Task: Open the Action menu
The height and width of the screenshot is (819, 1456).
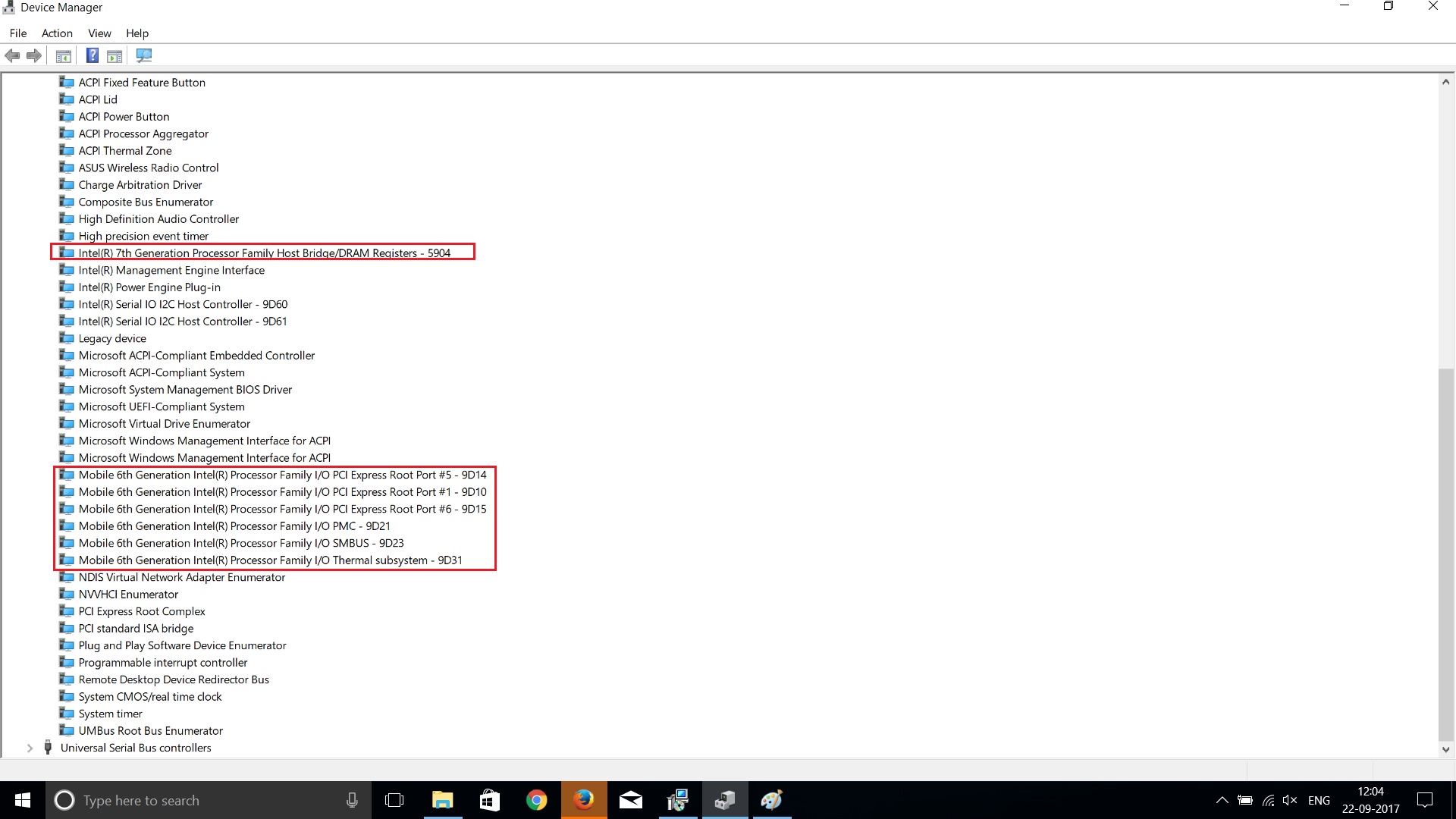Action: [x=57, y=33]
